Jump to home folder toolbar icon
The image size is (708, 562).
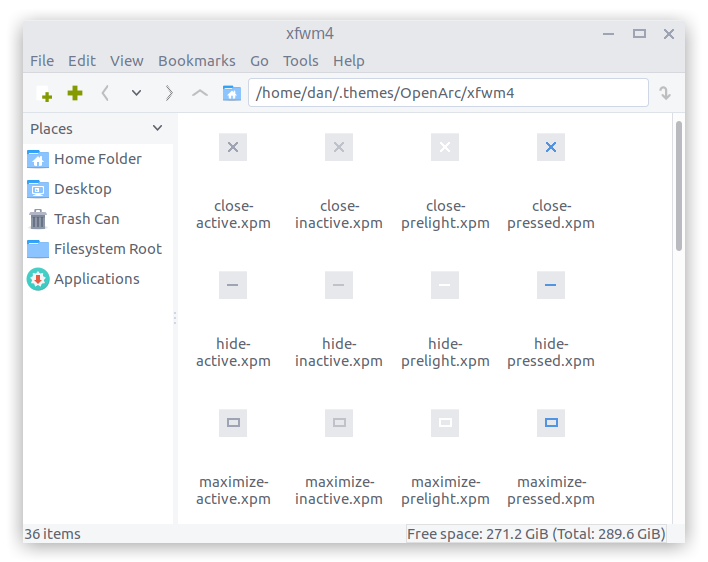point(232,93)
